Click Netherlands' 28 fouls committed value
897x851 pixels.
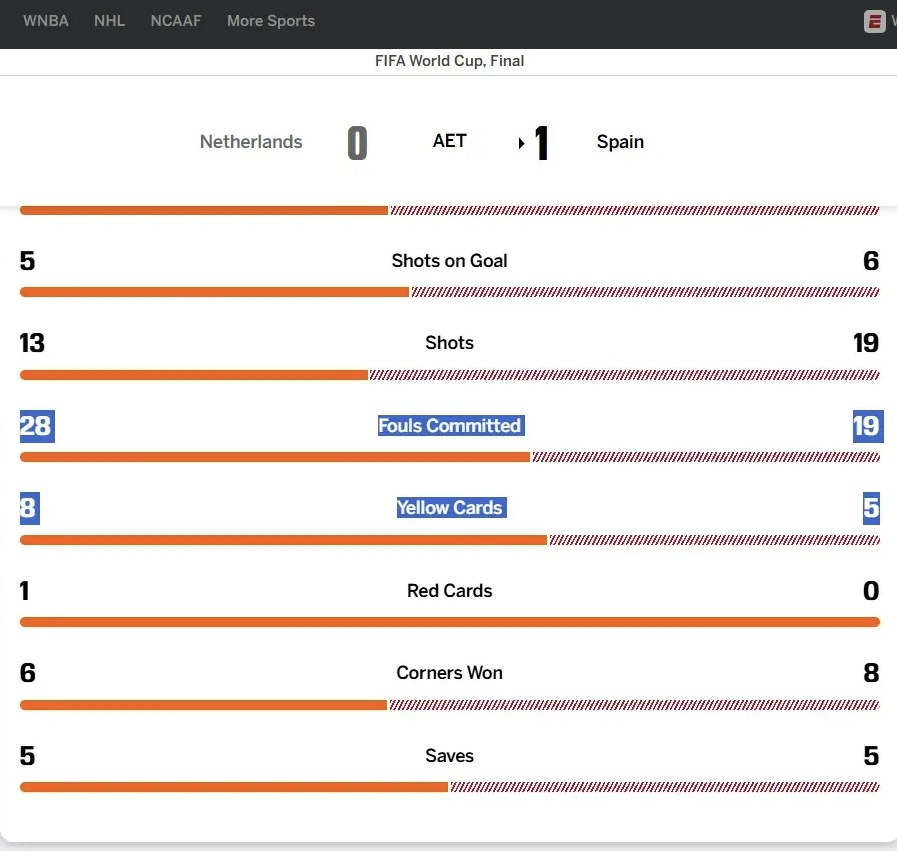37,426
